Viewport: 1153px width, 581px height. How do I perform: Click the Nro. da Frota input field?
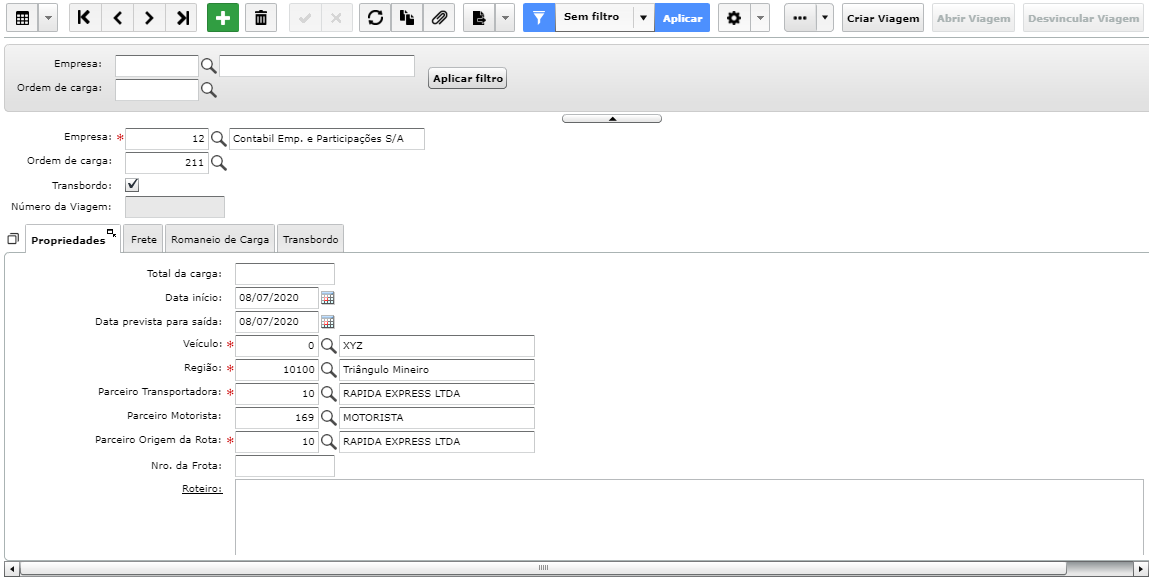285,466
